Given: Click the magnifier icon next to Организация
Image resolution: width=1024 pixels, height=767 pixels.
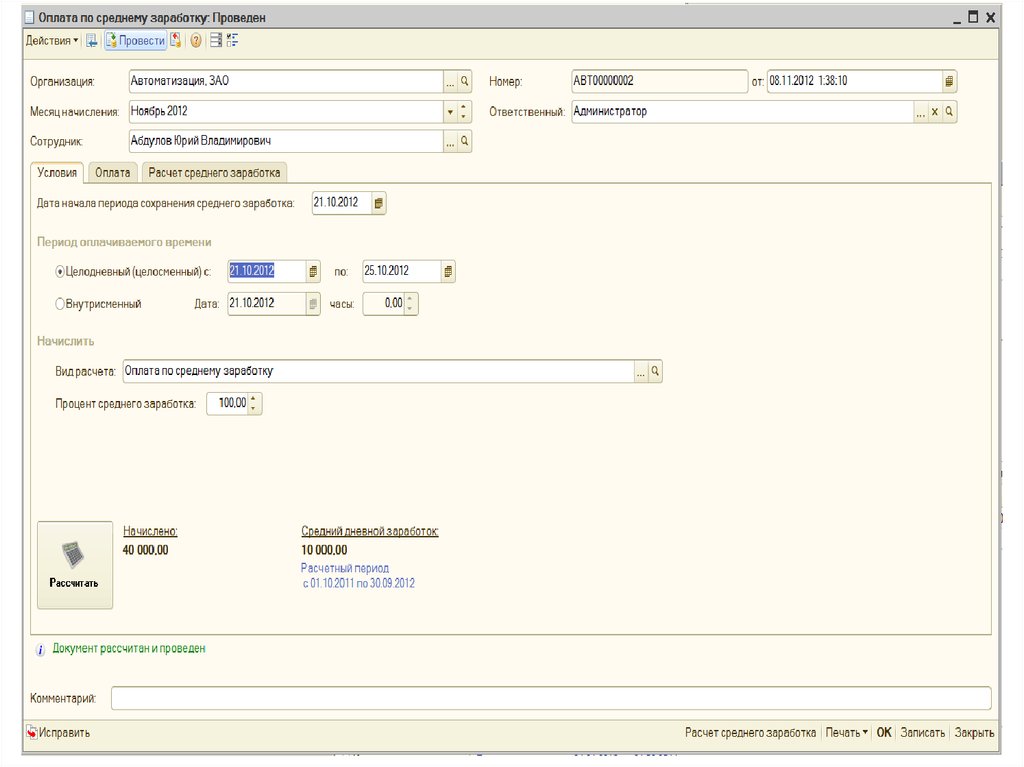Looking at the screenshot, I should pos(464,82).
